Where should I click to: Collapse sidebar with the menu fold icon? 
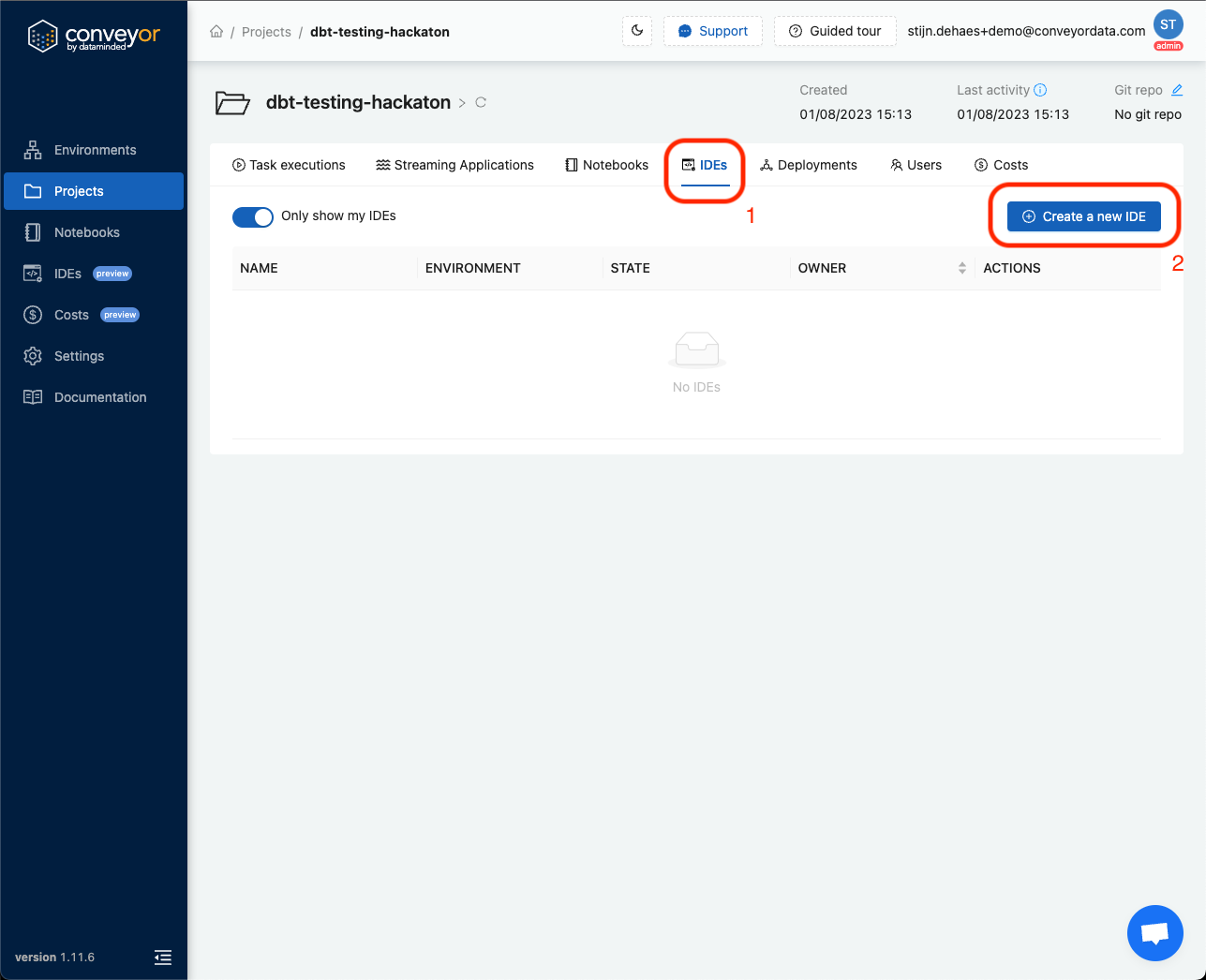(163, 957)
